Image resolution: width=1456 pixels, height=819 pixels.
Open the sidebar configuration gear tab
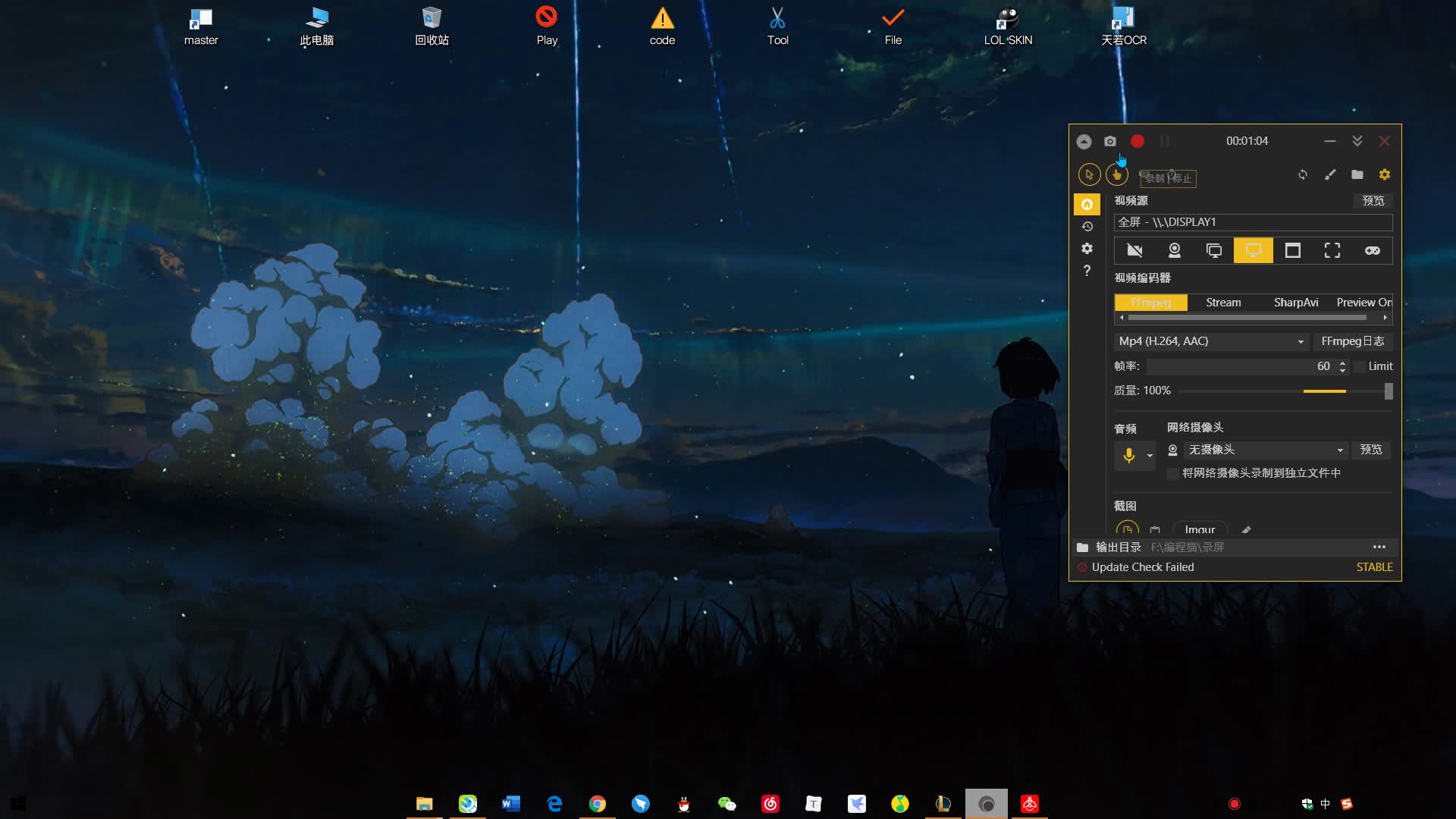(x=1087, y=248)
